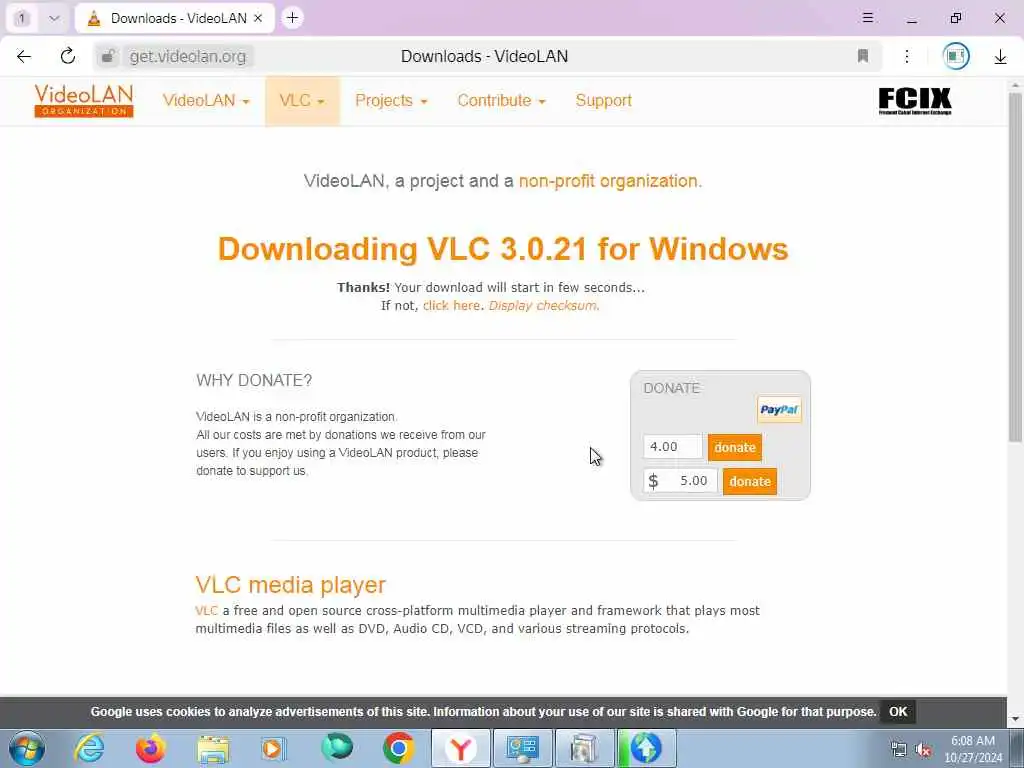This screenshot has height=768, width=1024.
Task: Click the 'WHY DONATE?' heading
Action: click(254, 380)
